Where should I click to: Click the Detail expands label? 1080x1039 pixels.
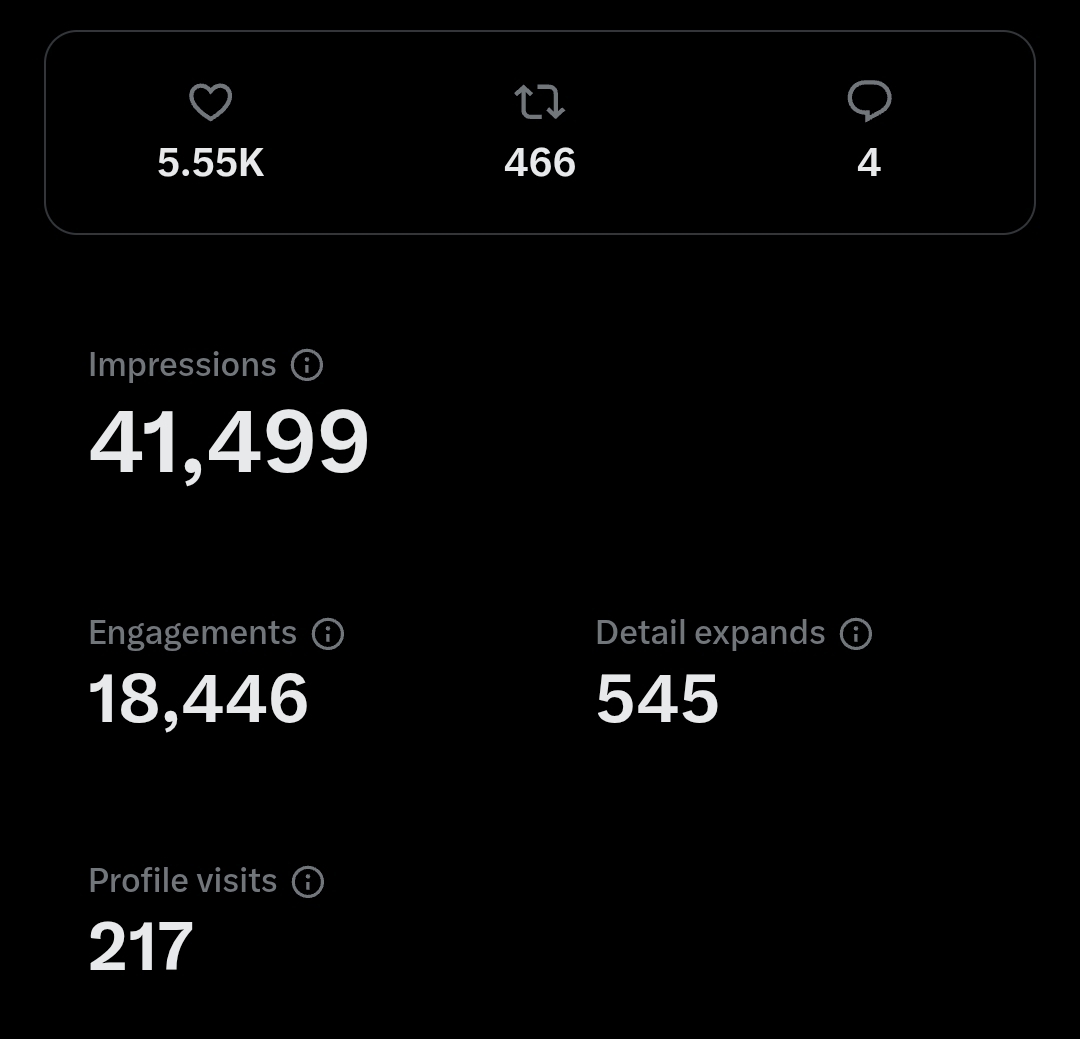click(710, 633)
